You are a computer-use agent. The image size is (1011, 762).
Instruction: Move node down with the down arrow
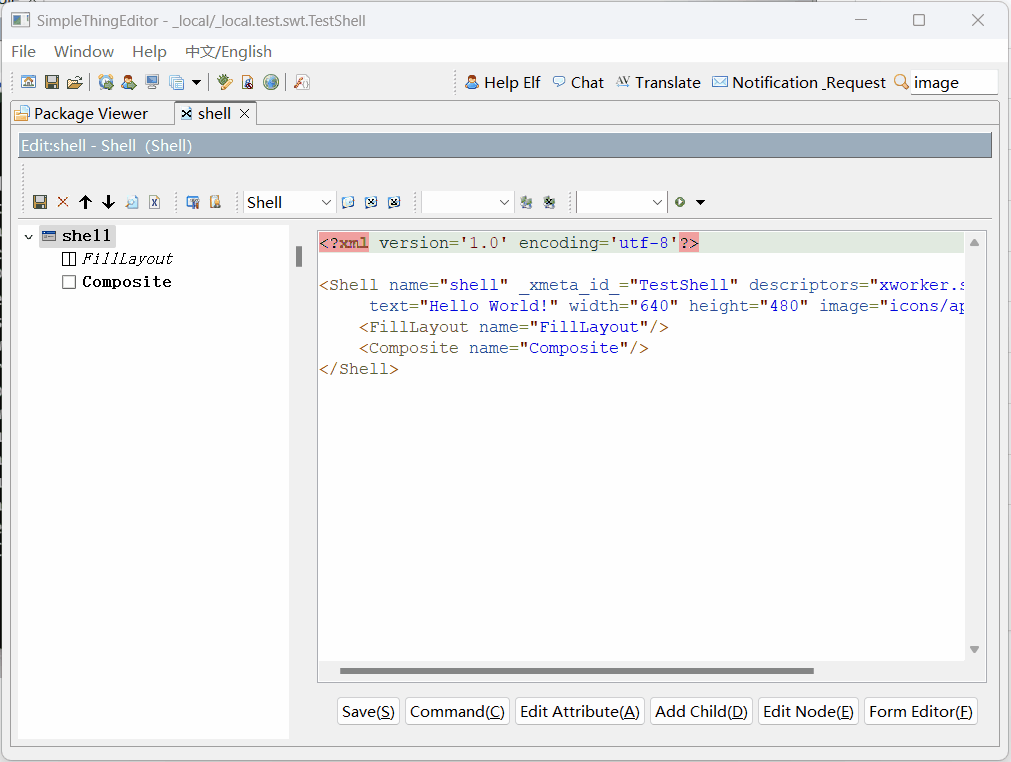point(109,202)
